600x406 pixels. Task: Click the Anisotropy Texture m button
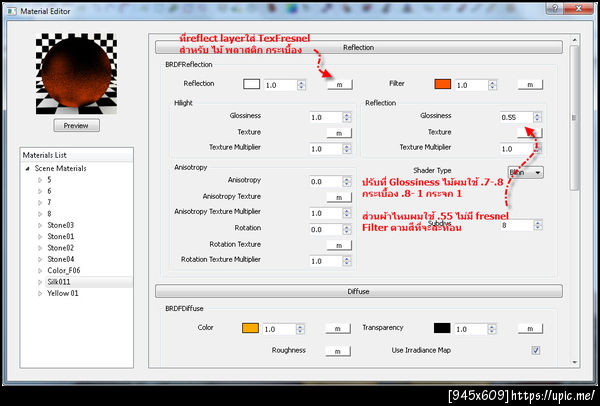[339, 197]
